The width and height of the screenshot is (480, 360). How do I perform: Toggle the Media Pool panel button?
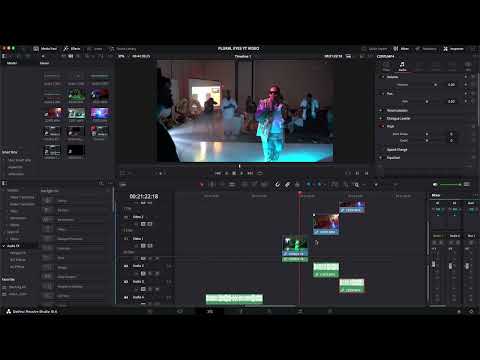(45, 49)
